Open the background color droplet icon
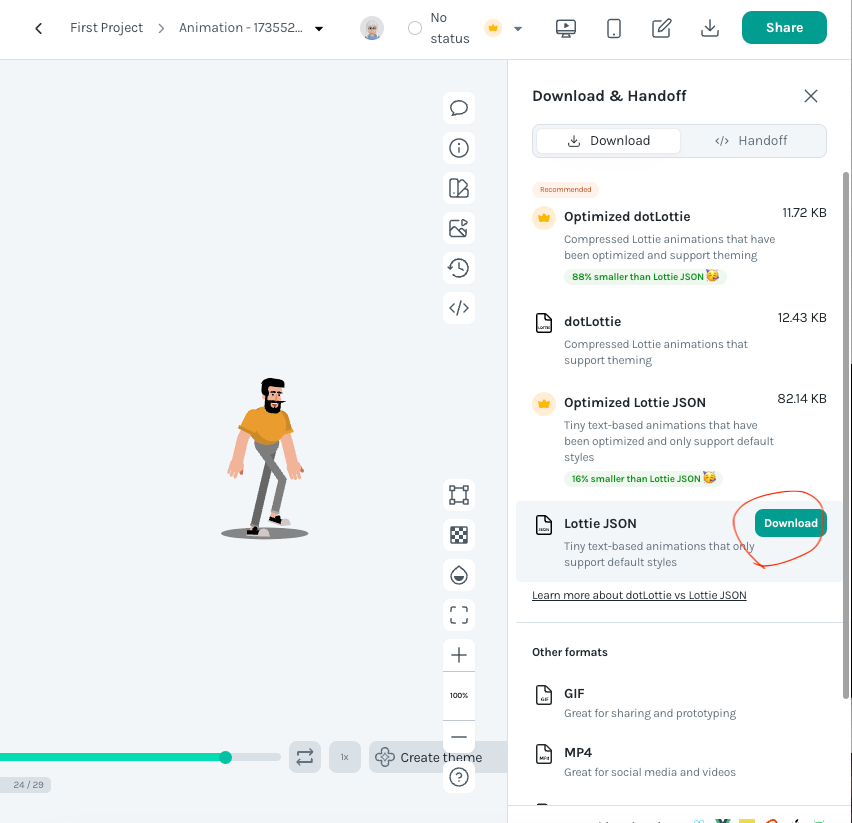The height and width of the screenshot is (823, 852). pyautogui.click(x=459, y=575)
